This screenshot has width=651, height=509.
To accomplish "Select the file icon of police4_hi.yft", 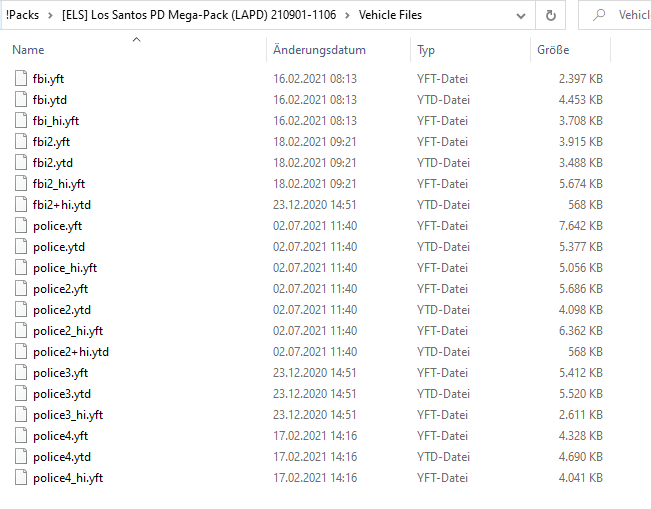I will [21, 477].
